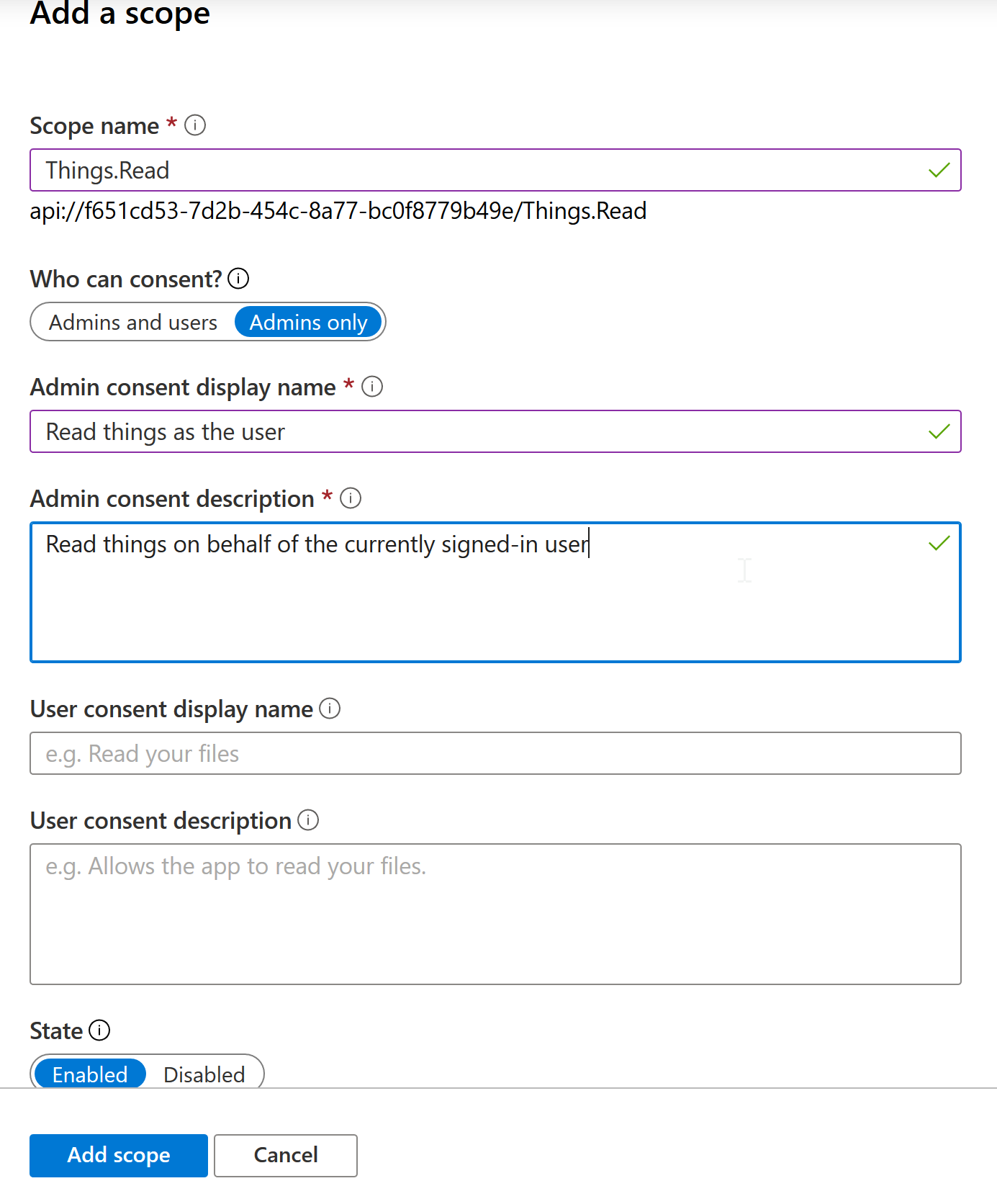Select Admins only consent option
The image size is (997, 1204).
308,323
